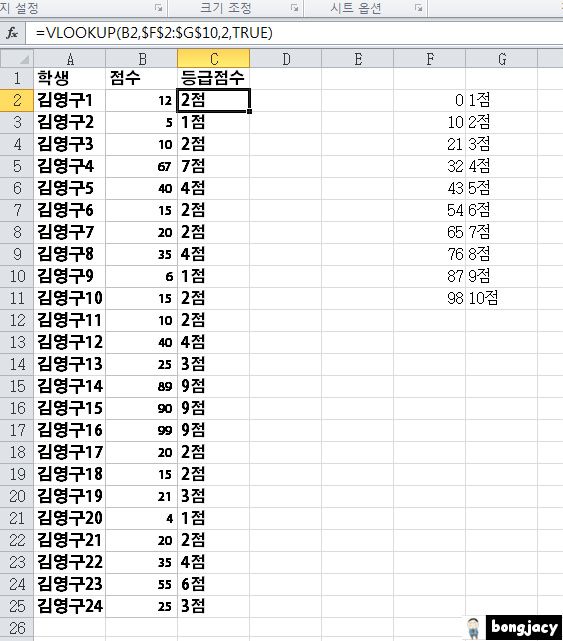The image size is (563, 641).
Task: Click the 8점 cell in column G
Action: (x=502, y=254)
